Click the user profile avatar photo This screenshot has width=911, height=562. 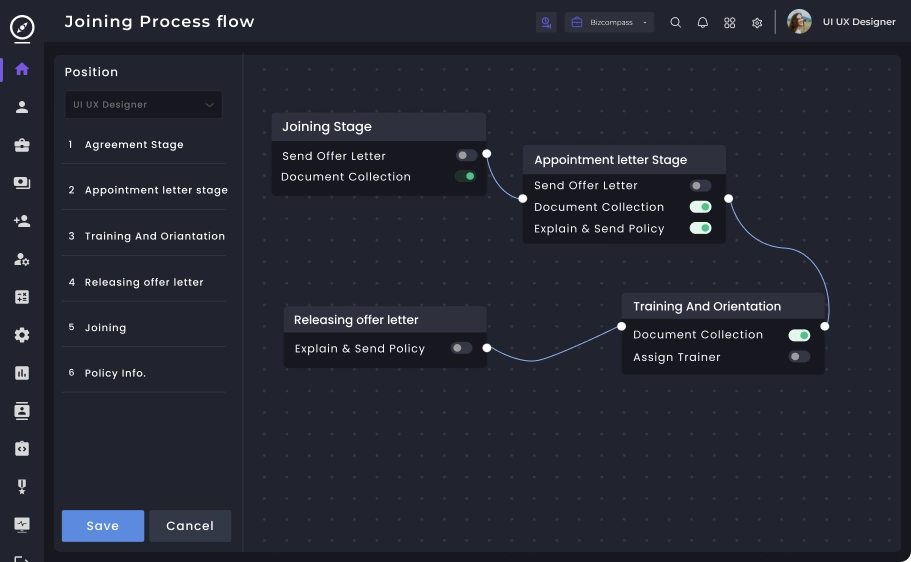799,22
